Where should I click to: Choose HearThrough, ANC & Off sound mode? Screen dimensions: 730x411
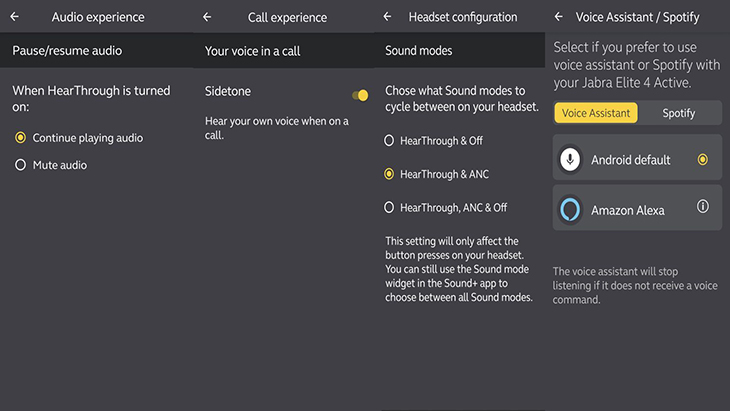tap(446, 208)
